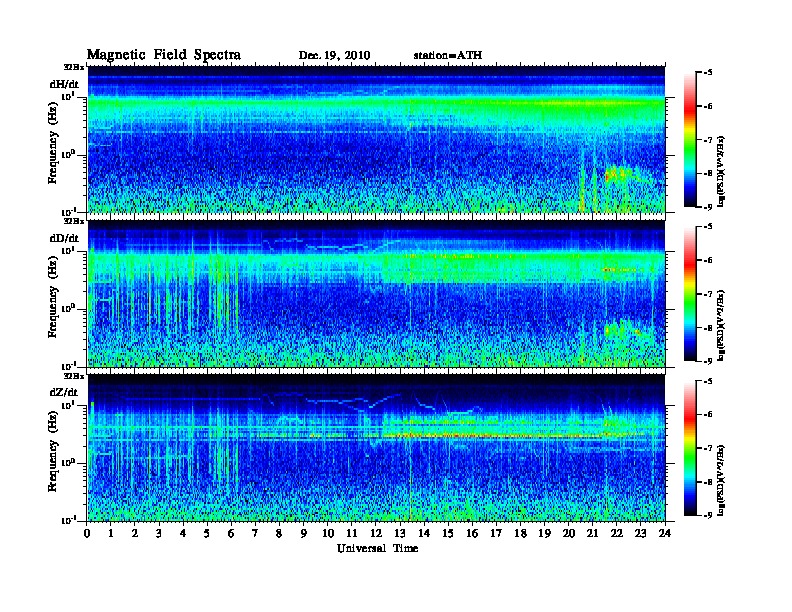
Task: Click the hour 3 tick label
Action: [x=159, y=533]
